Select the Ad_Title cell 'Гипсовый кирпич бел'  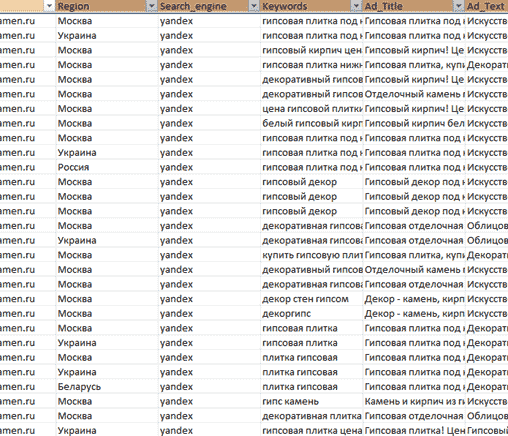tap(414, 123)
